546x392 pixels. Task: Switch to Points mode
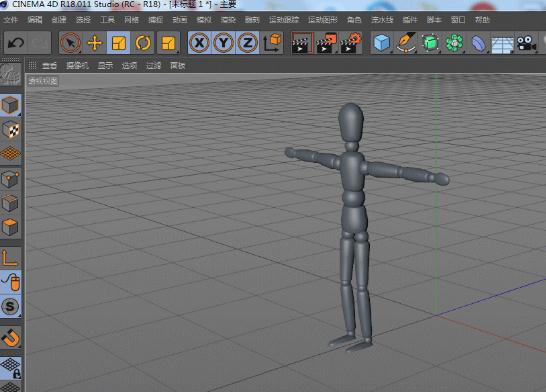click(x=10, y=179)
